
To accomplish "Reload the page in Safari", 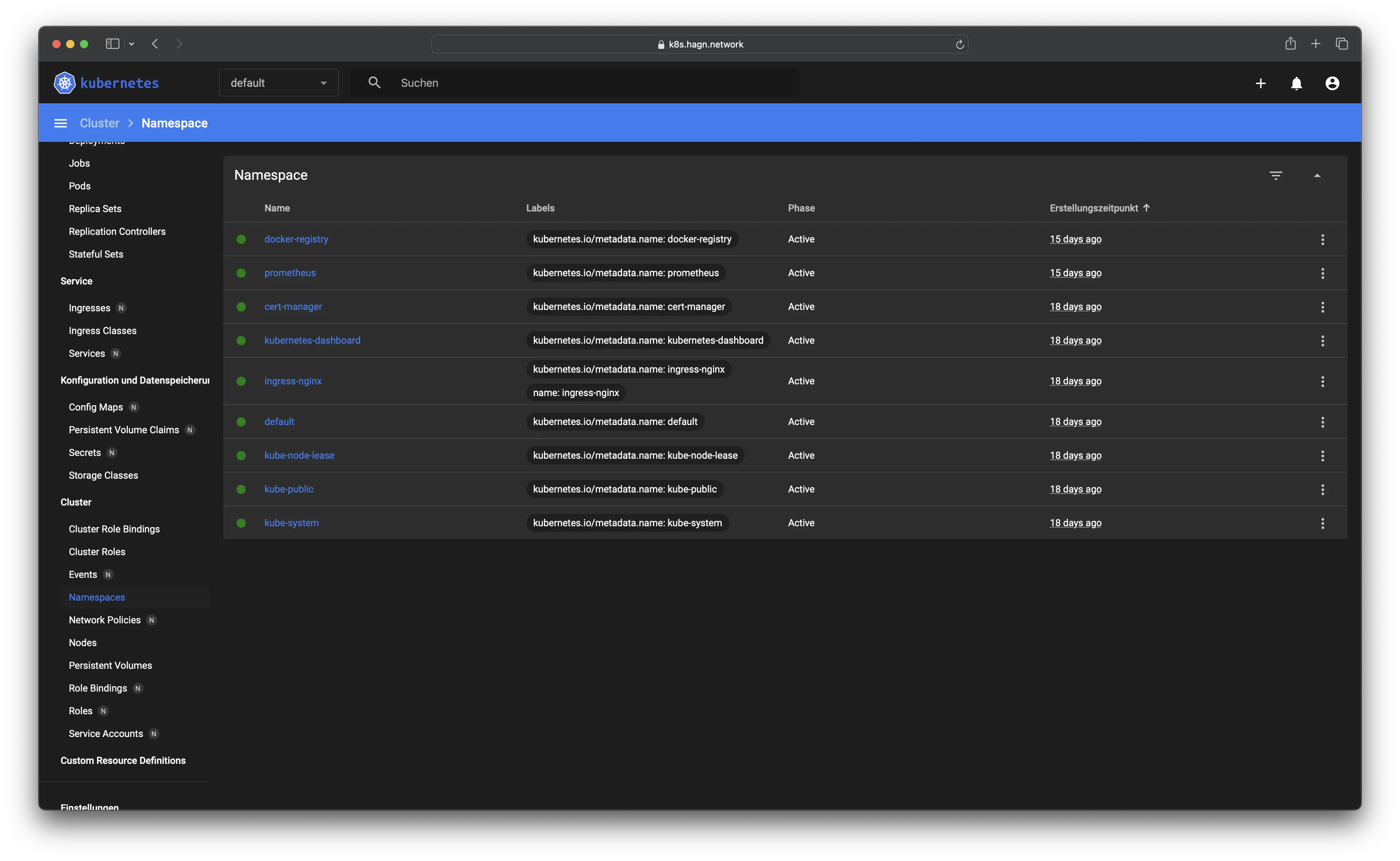I will click(960, 44).
